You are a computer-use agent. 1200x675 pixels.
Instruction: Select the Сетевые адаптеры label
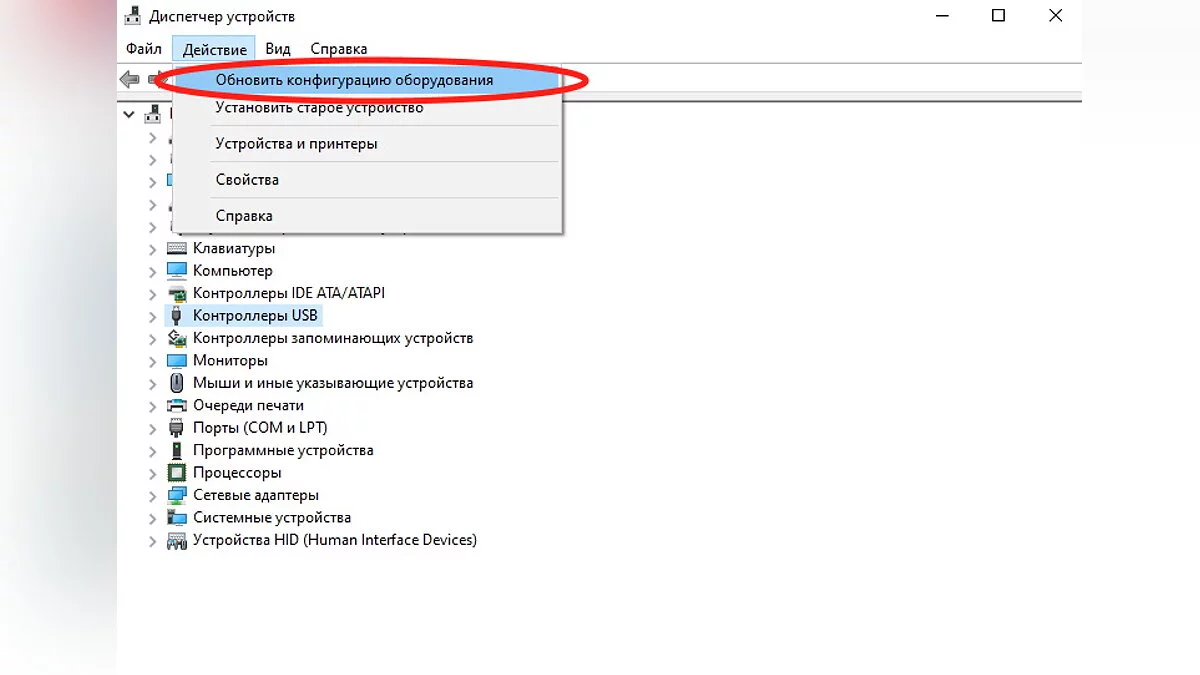point(256,495)
